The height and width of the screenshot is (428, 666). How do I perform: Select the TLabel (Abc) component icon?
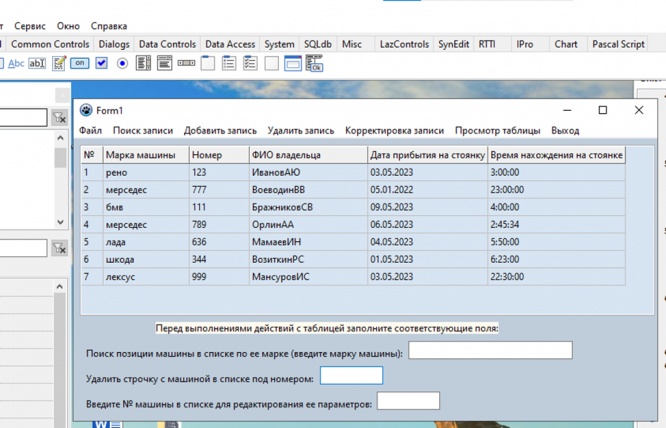[x=17, y=64]
